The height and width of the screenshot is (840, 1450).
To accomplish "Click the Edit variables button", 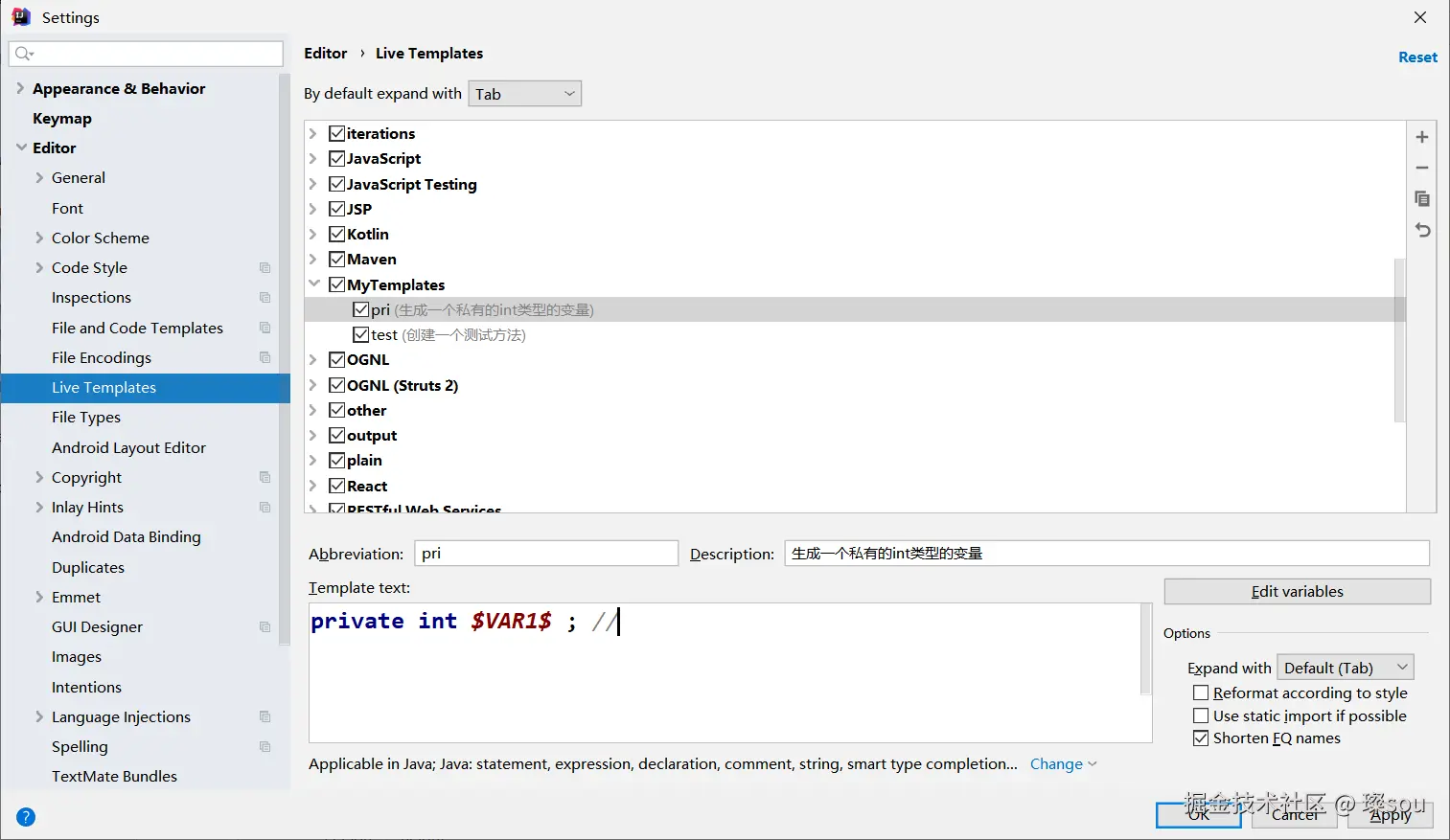I will click(1297, 591).
